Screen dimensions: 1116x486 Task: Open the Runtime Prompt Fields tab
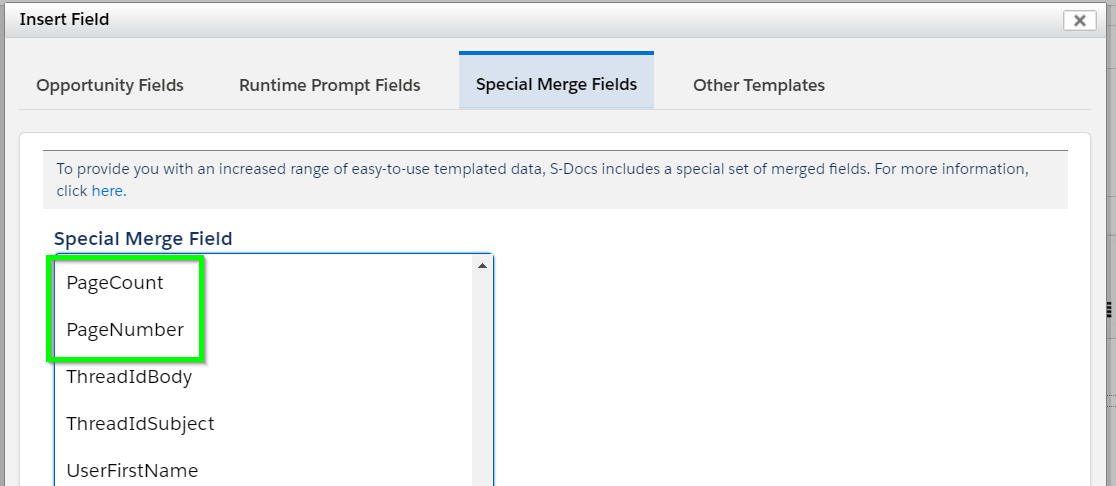point(330,85)
